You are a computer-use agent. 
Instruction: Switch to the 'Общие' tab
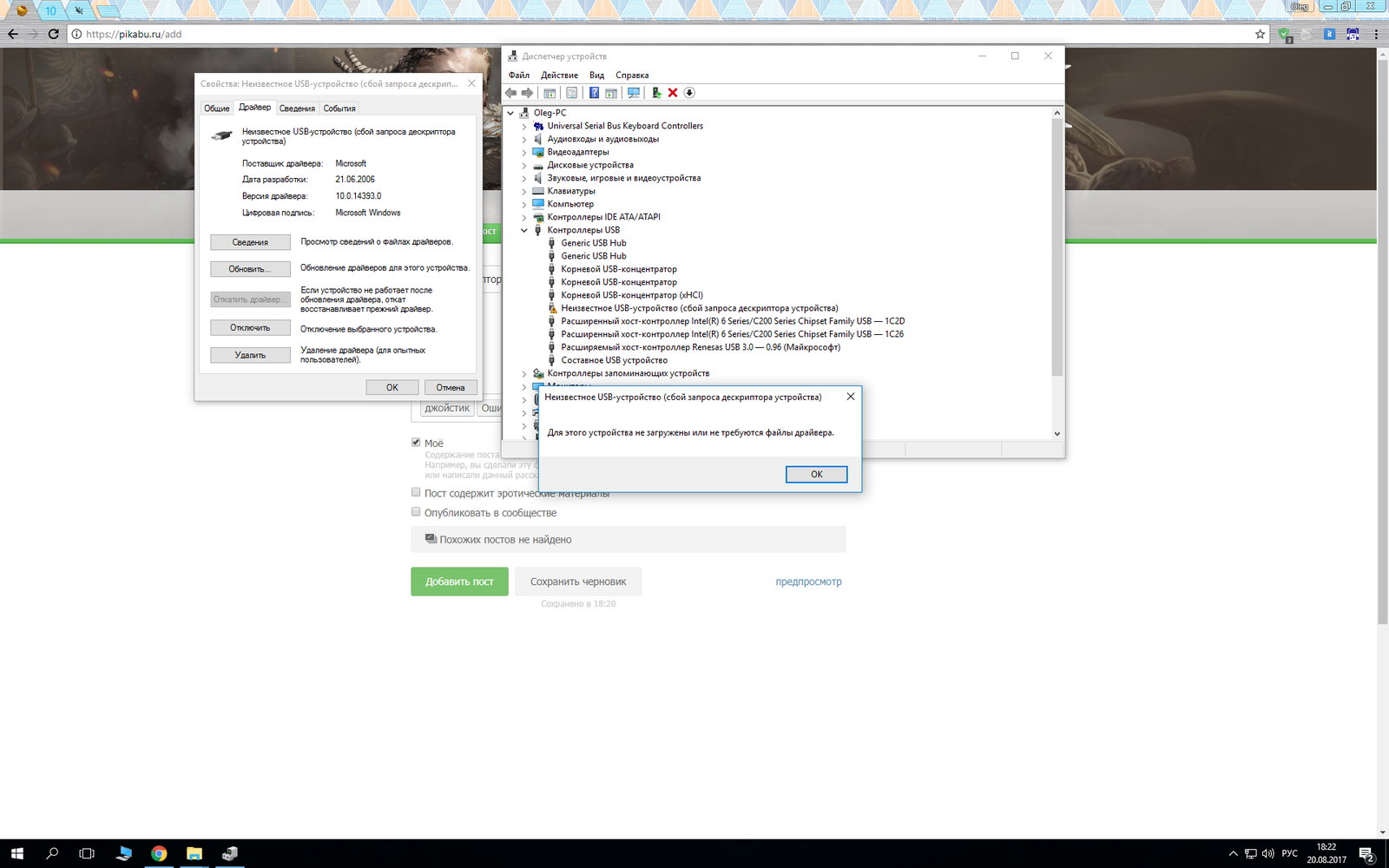(217, 108)
